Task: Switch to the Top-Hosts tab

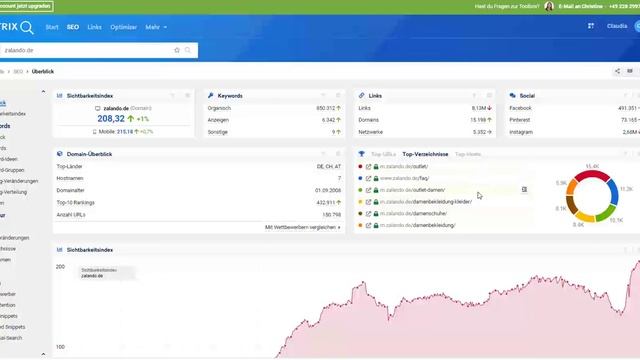Action: (x=468, y=154)
